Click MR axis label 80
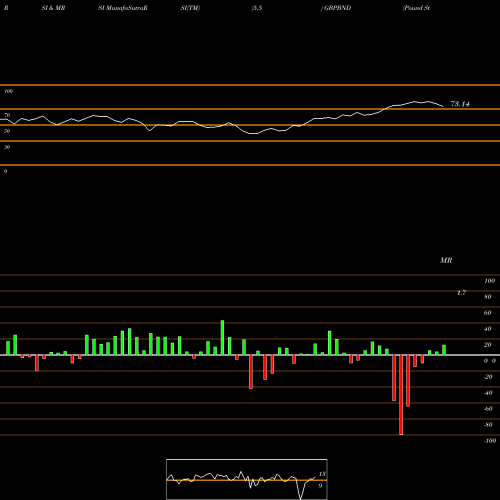This screenshot has height=500, width=500. click(488, 297)
